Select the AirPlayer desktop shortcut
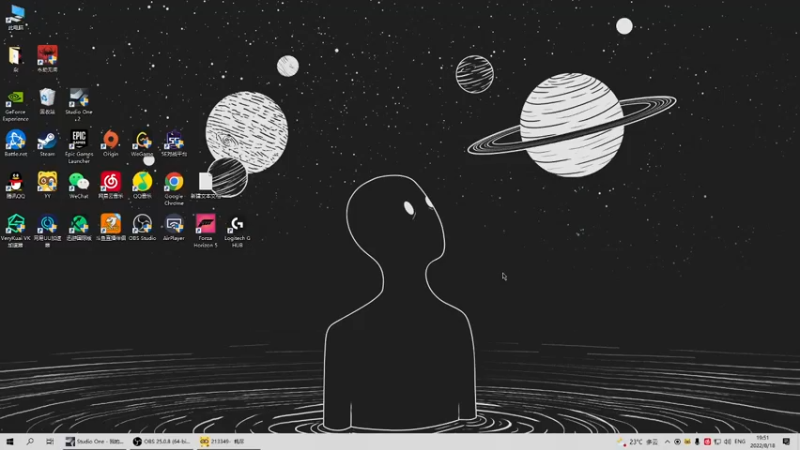The image size is (800, 450). (x=173, y=228)
